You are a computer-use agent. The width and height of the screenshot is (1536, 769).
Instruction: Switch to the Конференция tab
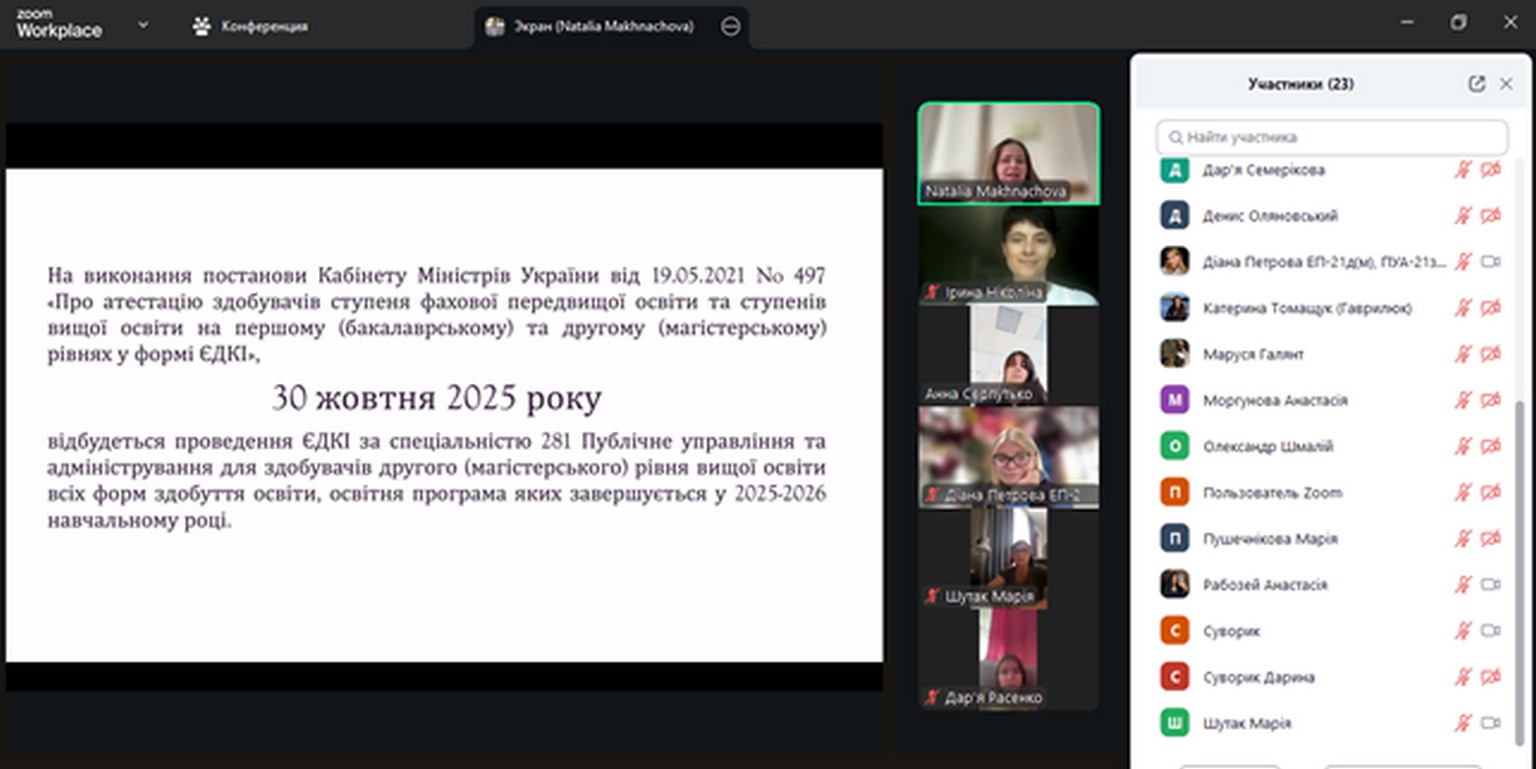tap(251, 27)
